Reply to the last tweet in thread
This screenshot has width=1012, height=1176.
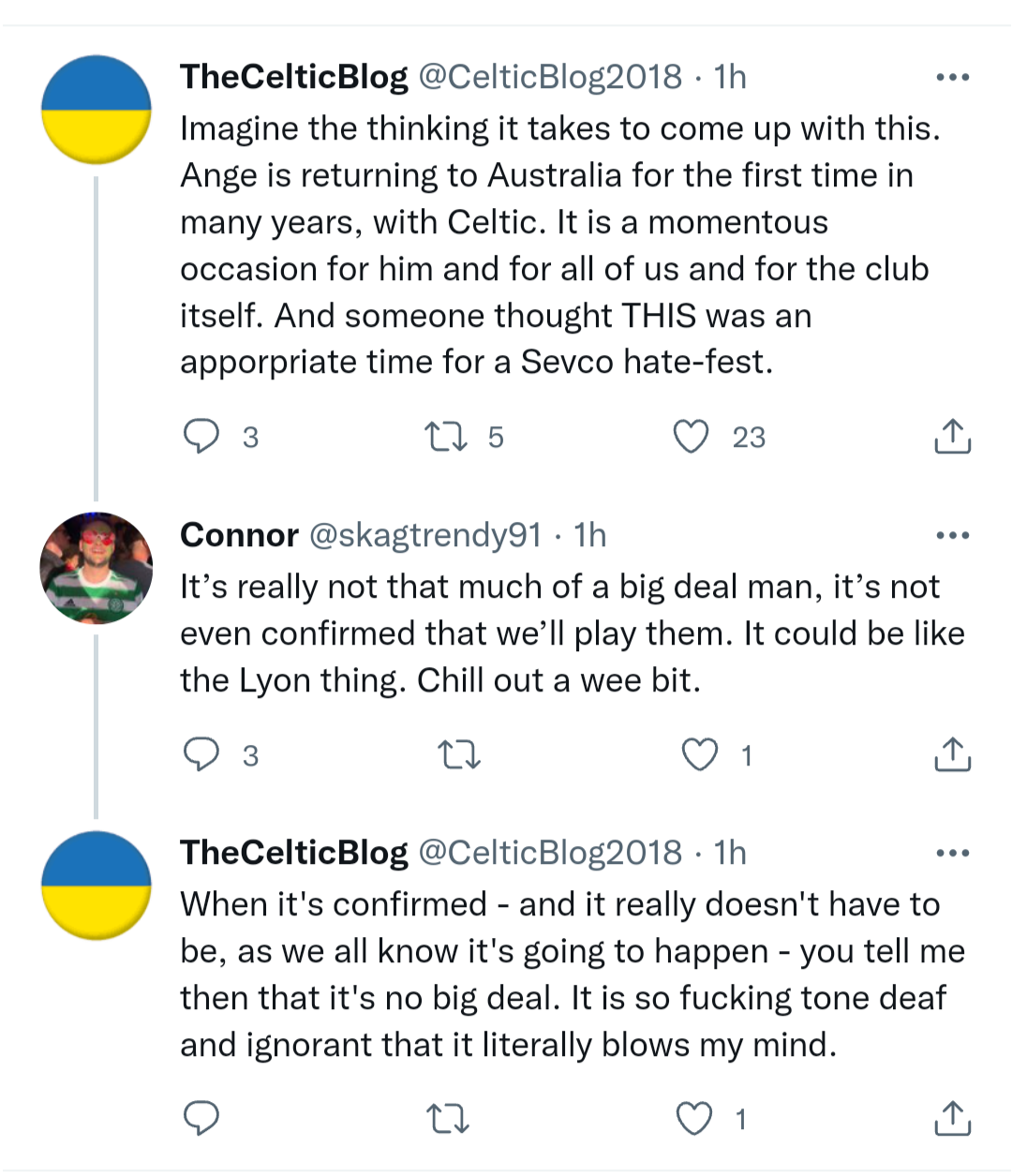pyautogui.click(x=201, y=1118)
